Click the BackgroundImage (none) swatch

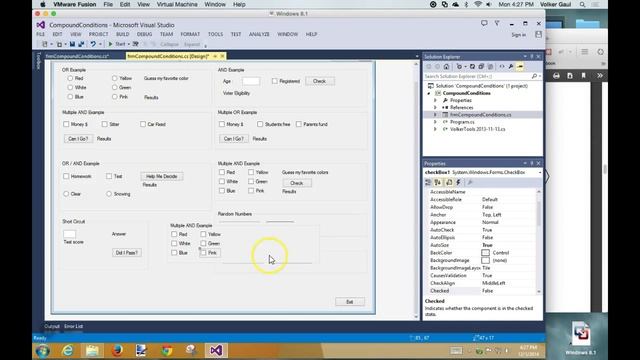pyautogui.click(x=485, y=260)
